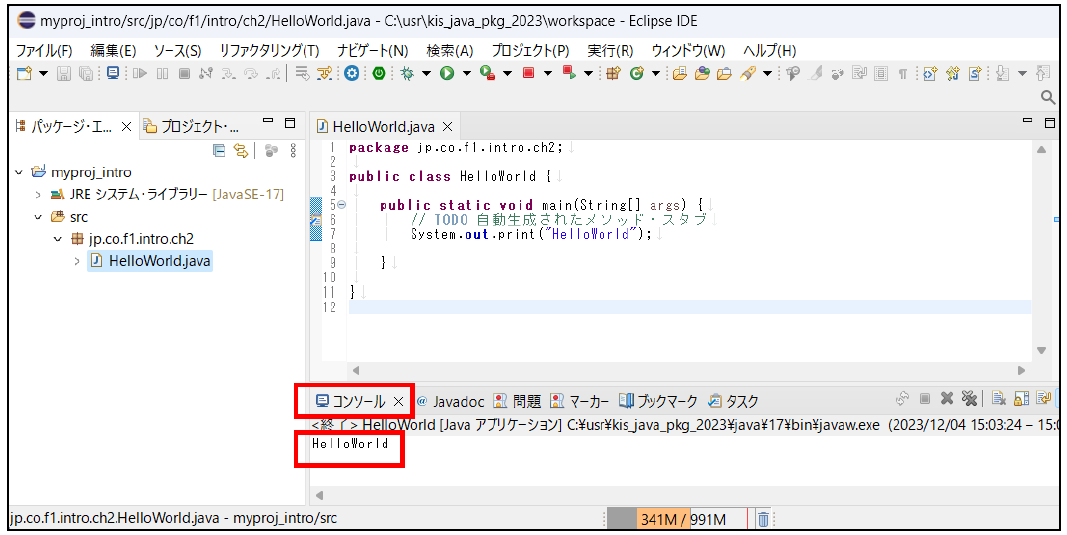Click Remove All Terminated Launches double-X icon

point(968,400)
